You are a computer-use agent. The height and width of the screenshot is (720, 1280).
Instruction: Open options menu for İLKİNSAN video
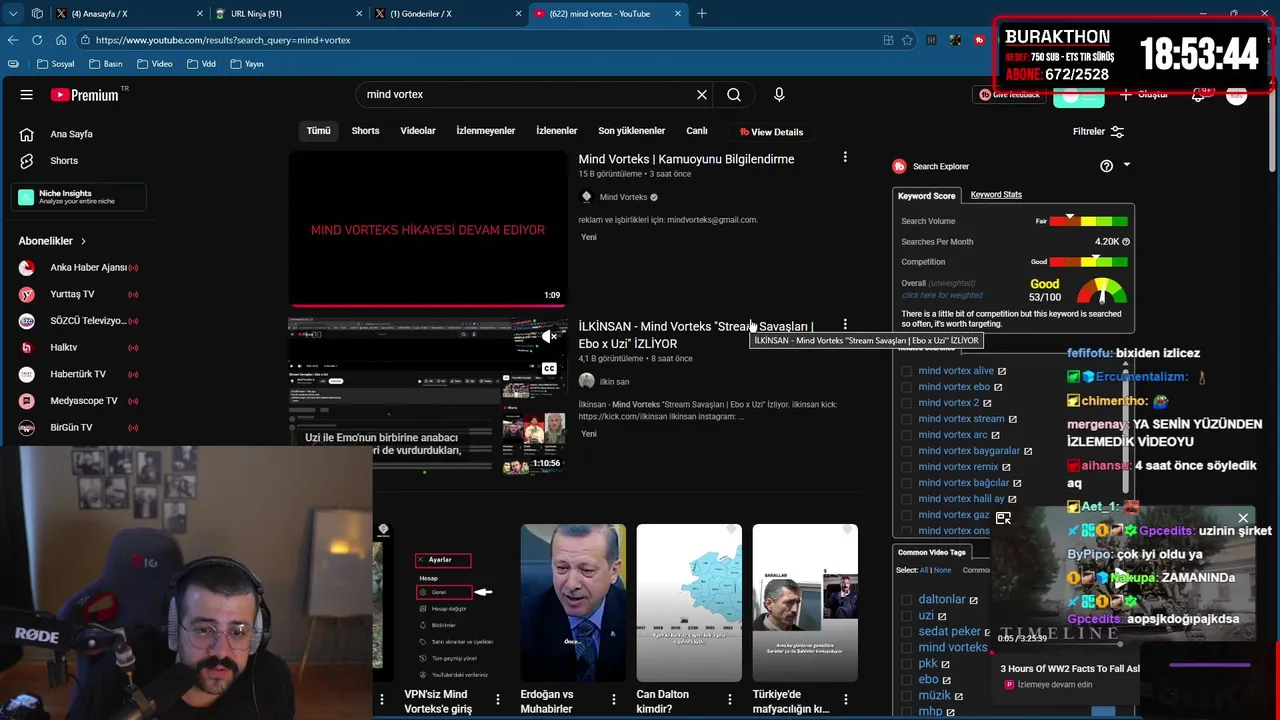tap(845, 325)
